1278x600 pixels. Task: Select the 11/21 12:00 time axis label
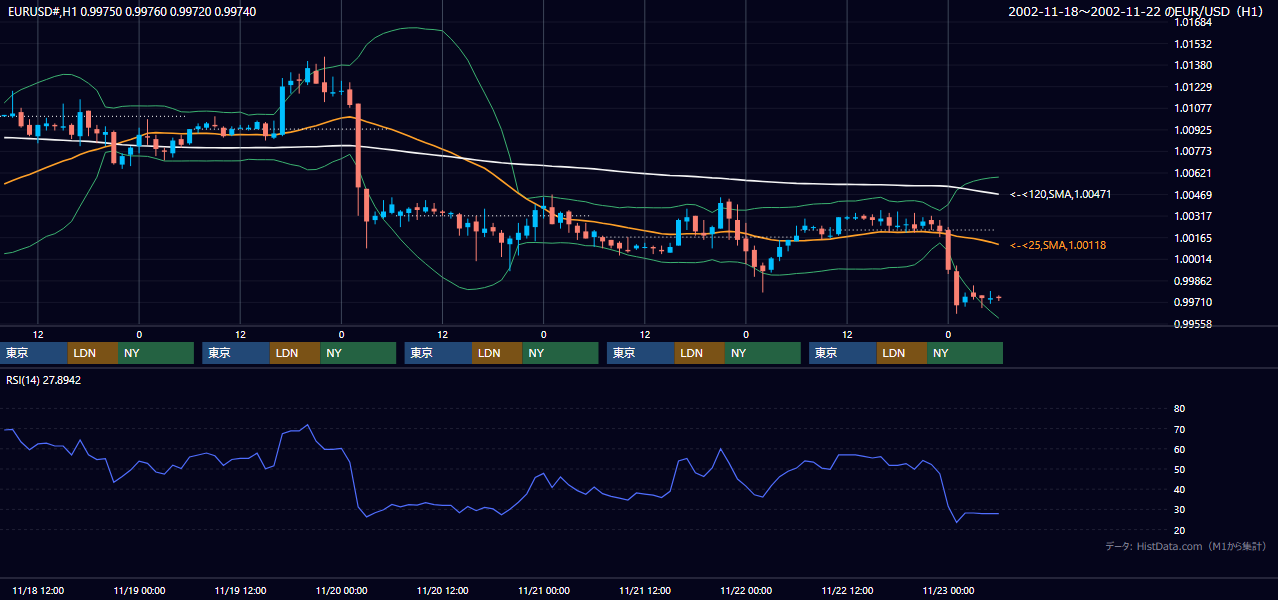click(645, 590)
